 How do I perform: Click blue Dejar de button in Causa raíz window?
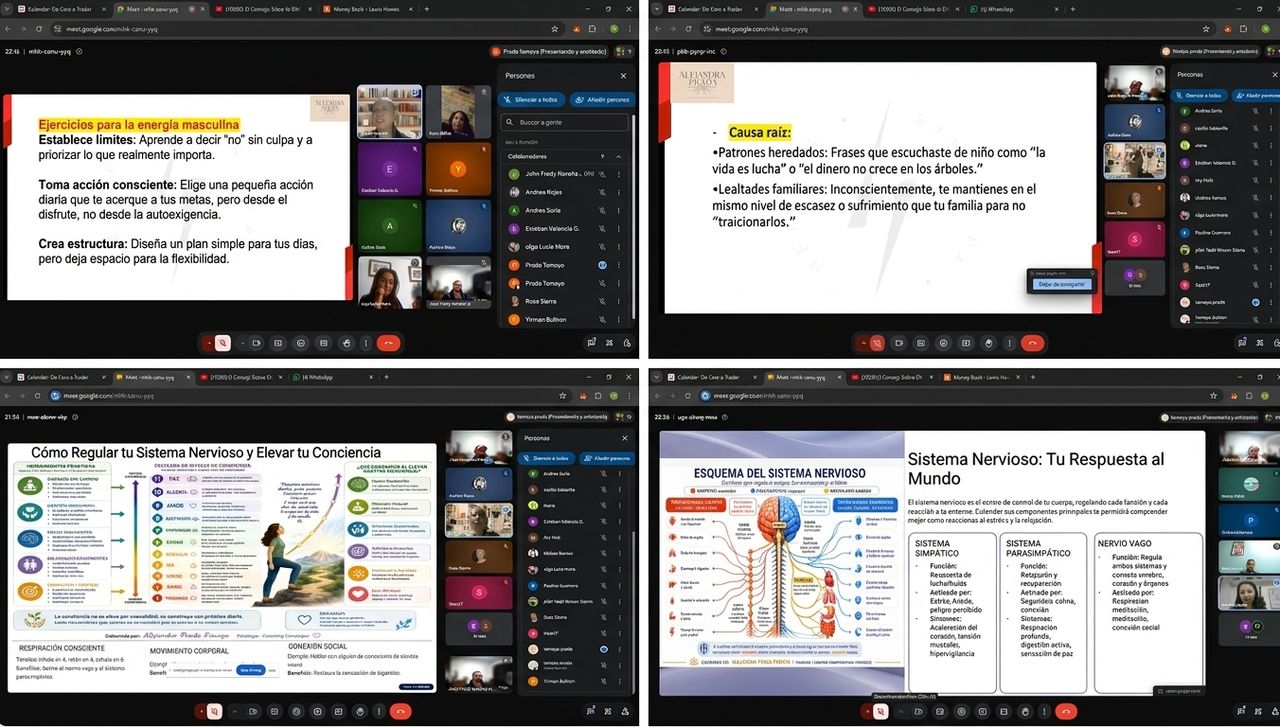[x=1061, y=285]
